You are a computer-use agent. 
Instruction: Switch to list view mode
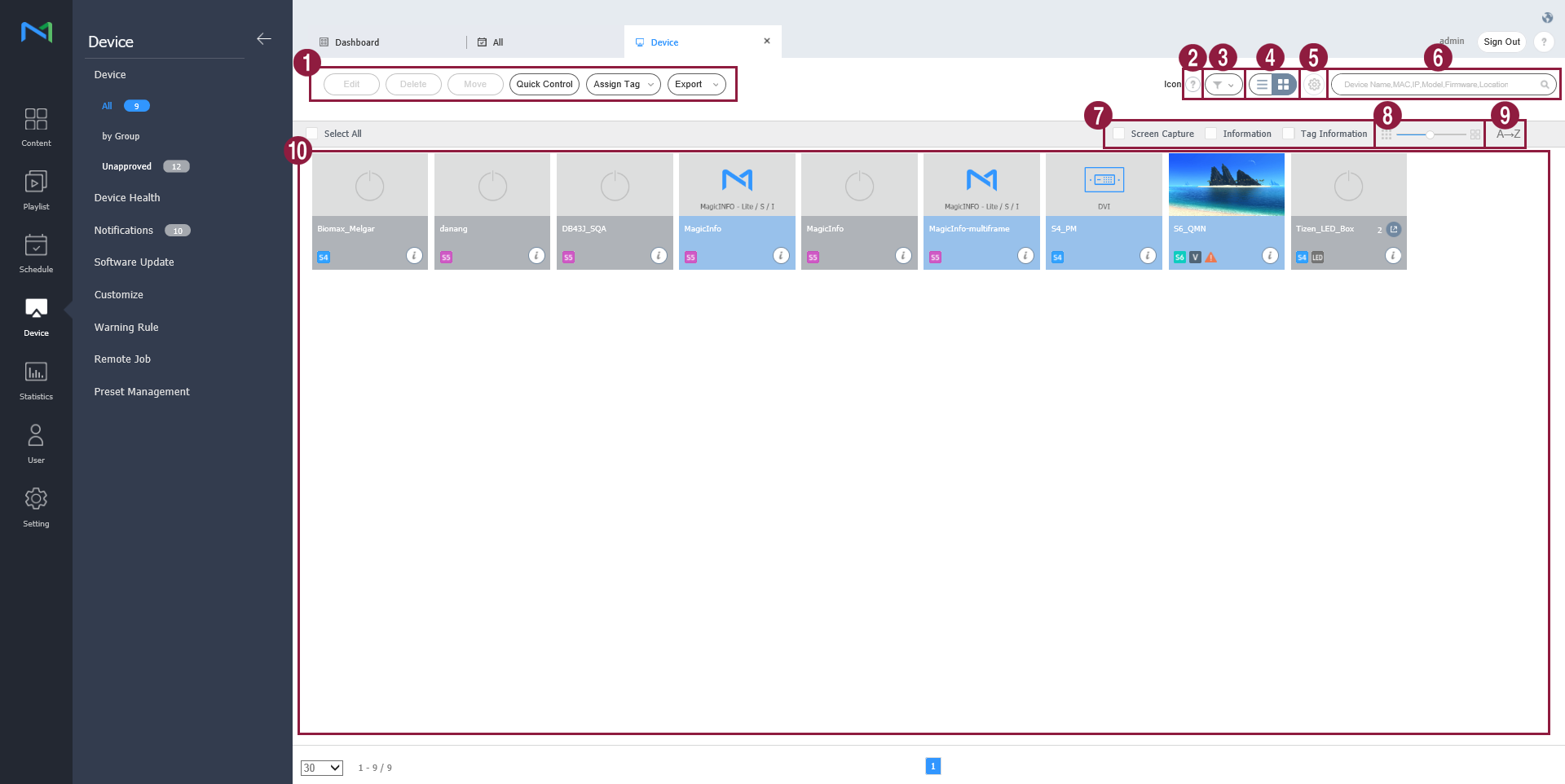[x=1261, y=85]
